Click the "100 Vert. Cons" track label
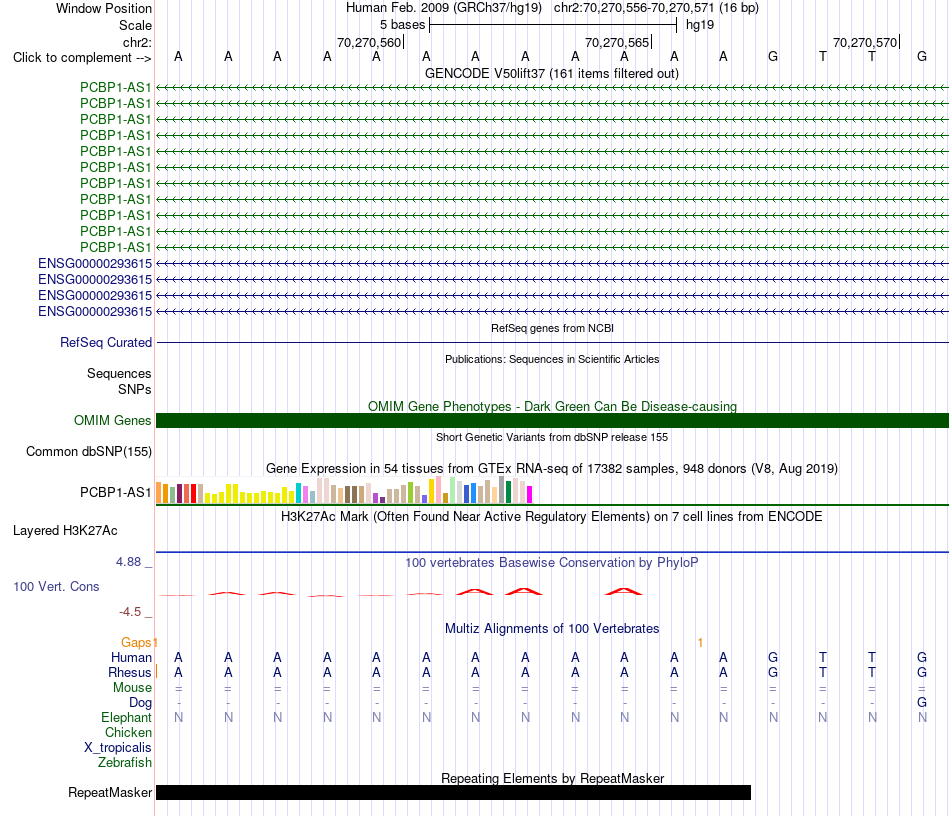The width and height of the screenshot is (950, 816). coord(56,586)
